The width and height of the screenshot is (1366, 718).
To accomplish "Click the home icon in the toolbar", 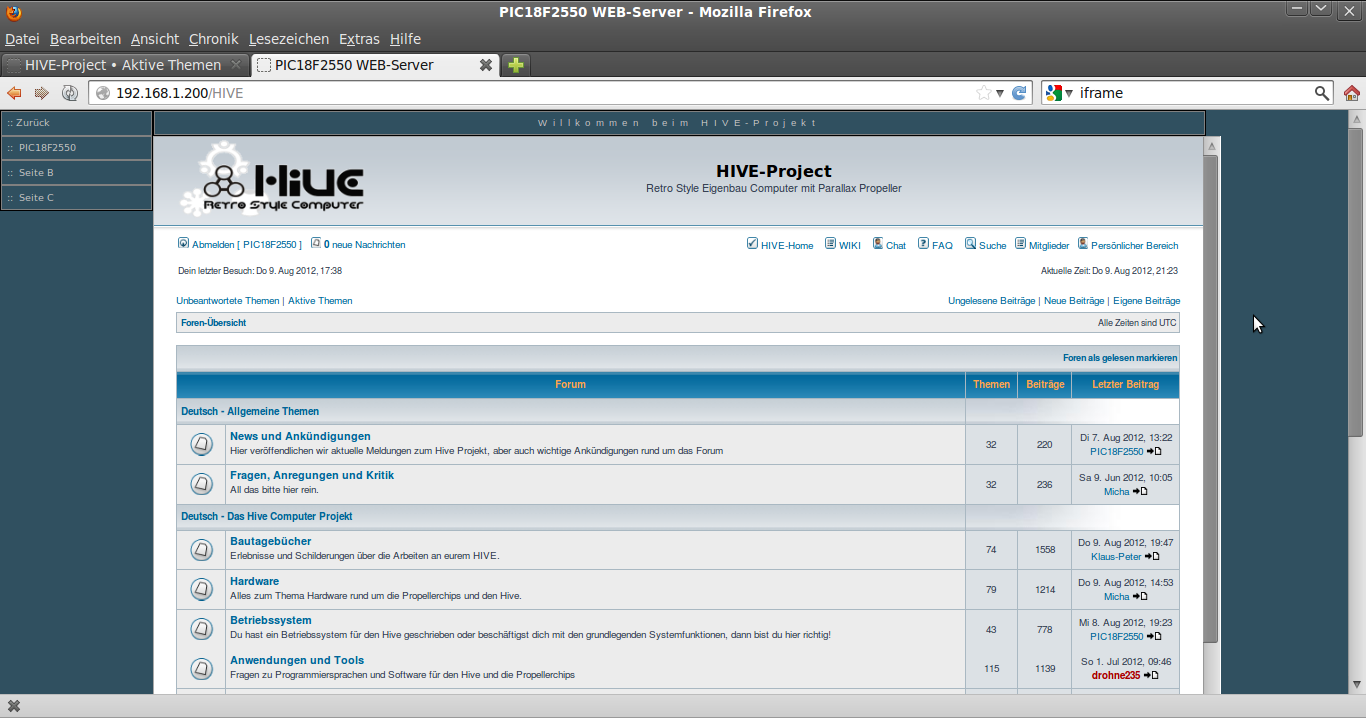I will click(1352, 93).
